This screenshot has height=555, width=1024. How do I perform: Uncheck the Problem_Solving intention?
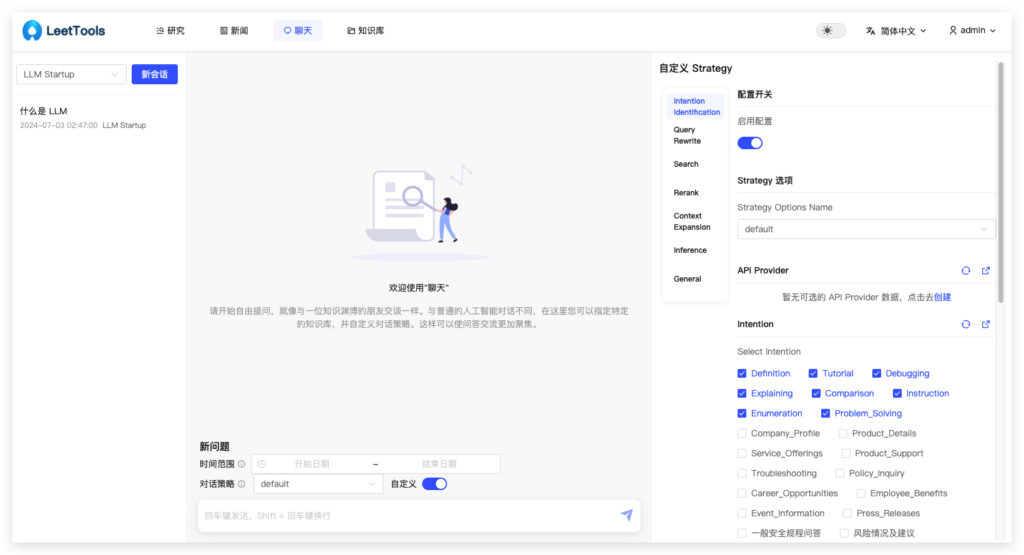pyautogui.click(x=825, y=413)
